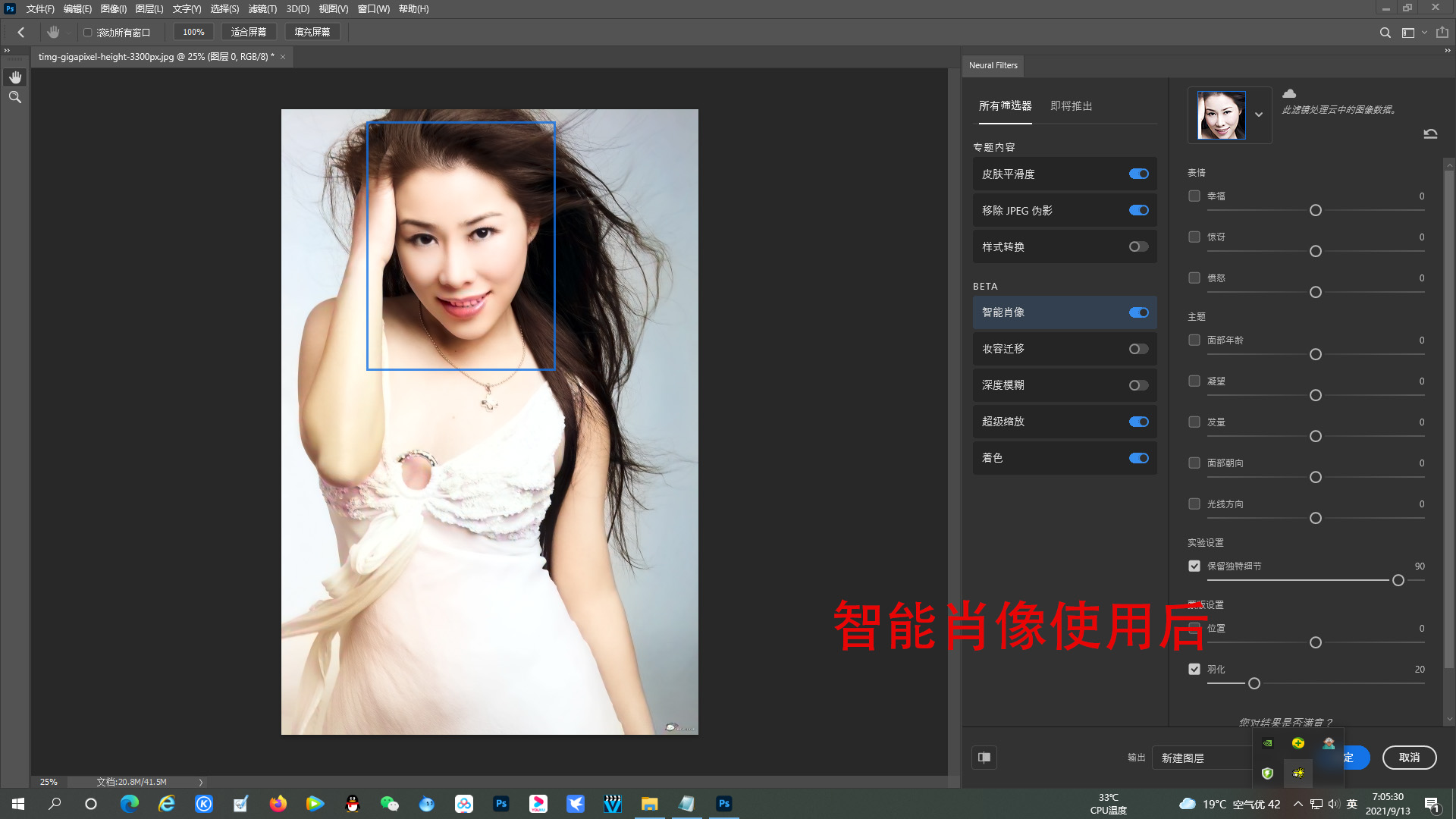Screen dimensions: 1456x819
Task: Show hidden tray icons chevron
Action: (x=1298, y=804)
